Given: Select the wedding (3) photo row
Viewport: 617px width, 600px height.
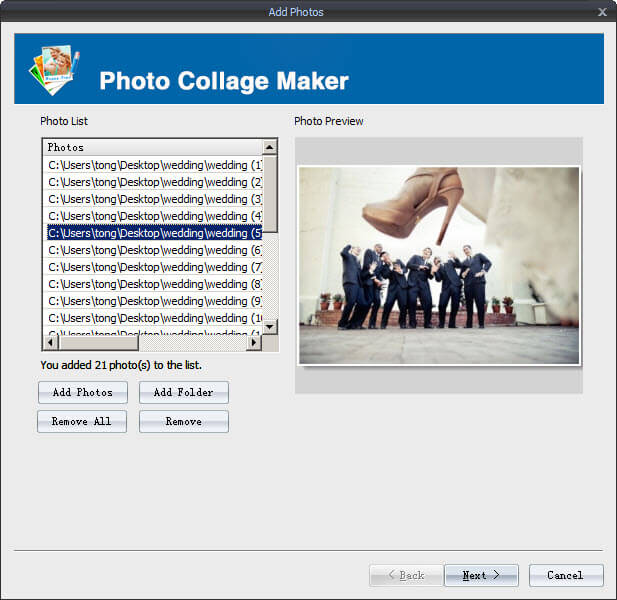Looking at the screenshot, I should [153, 199].
